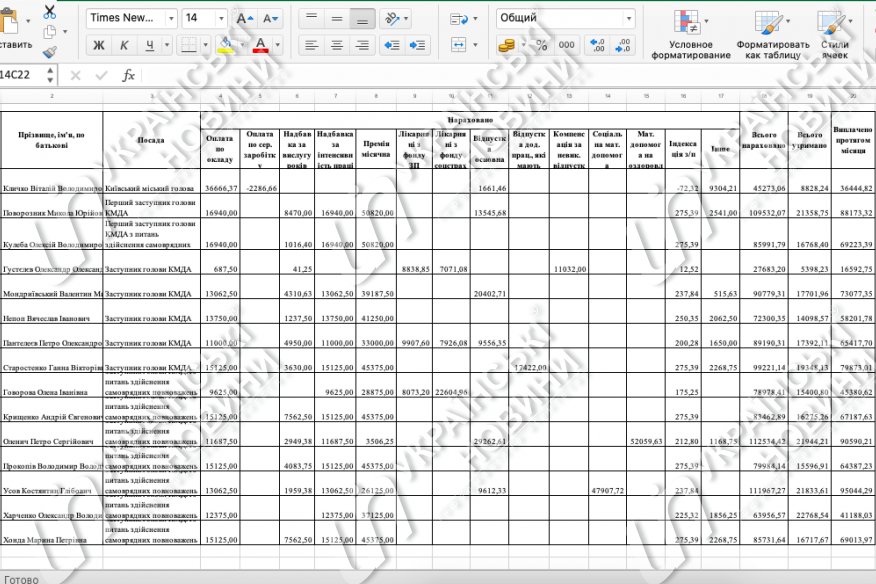Toggle Italic formatting (К)
Image resolution: width=876 pixels, height=584 pixels.
(x=124, y=45)
